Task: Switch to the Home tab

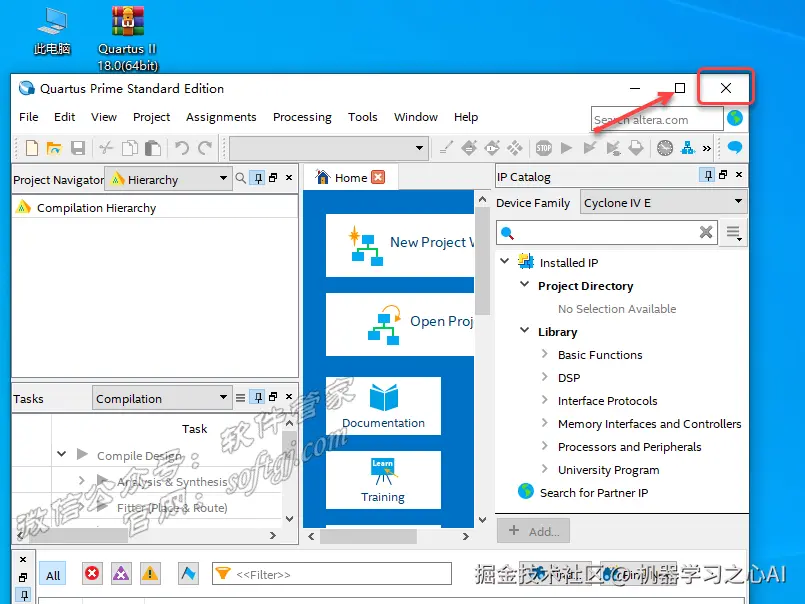Action: (x=350, y=178)
